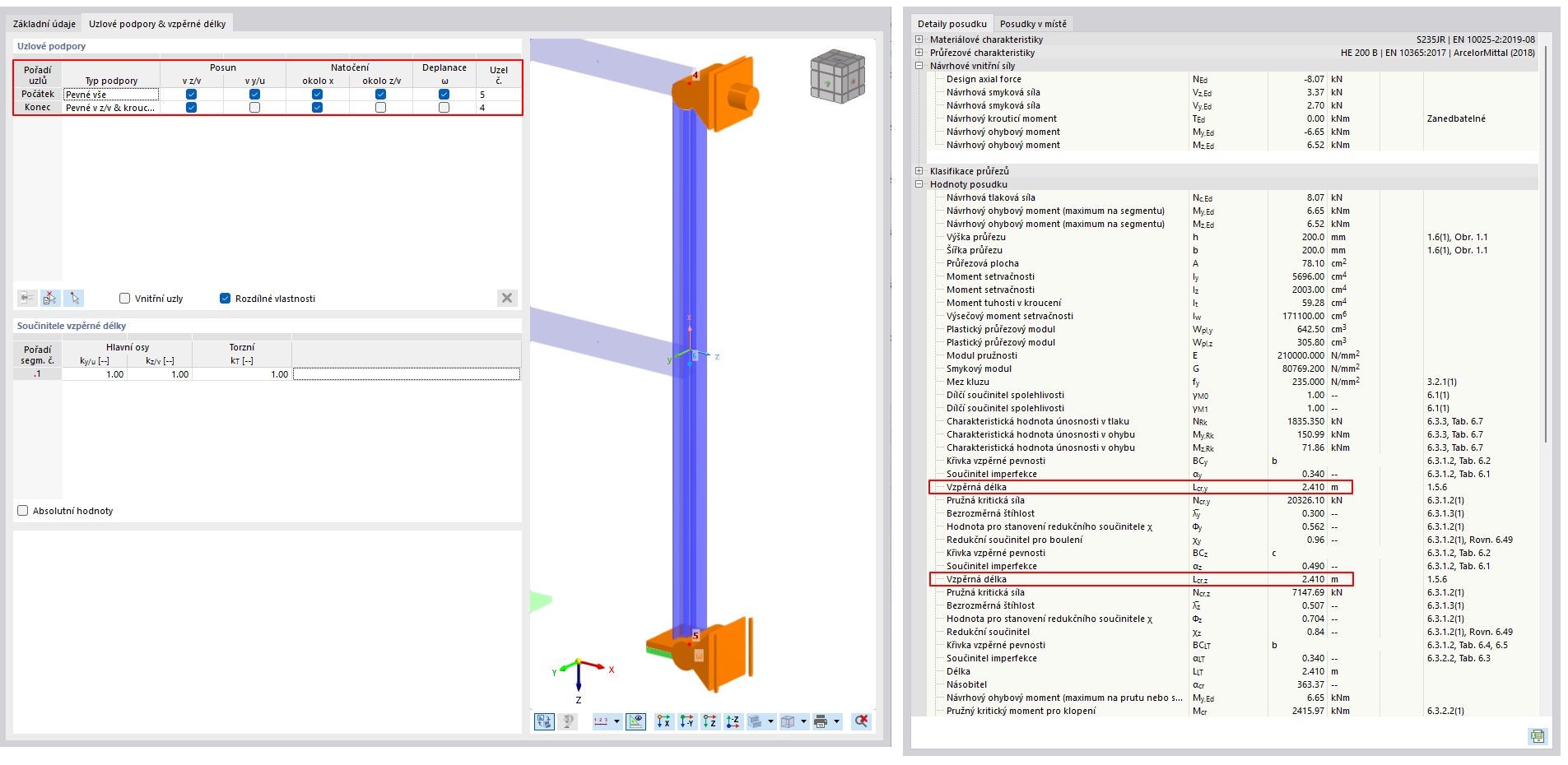Click the export icon at bottom right of details panel
This screenshot has height=765, width=1568.
(1538, 736)
